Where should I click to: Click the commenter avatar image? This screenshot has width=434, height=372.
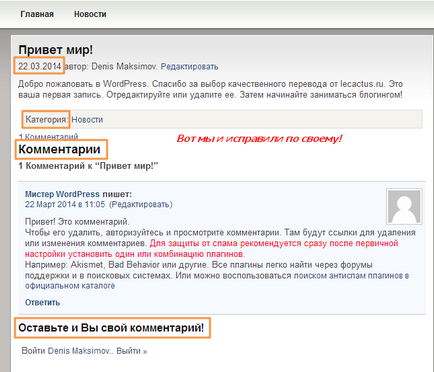(x=404, y=206)
